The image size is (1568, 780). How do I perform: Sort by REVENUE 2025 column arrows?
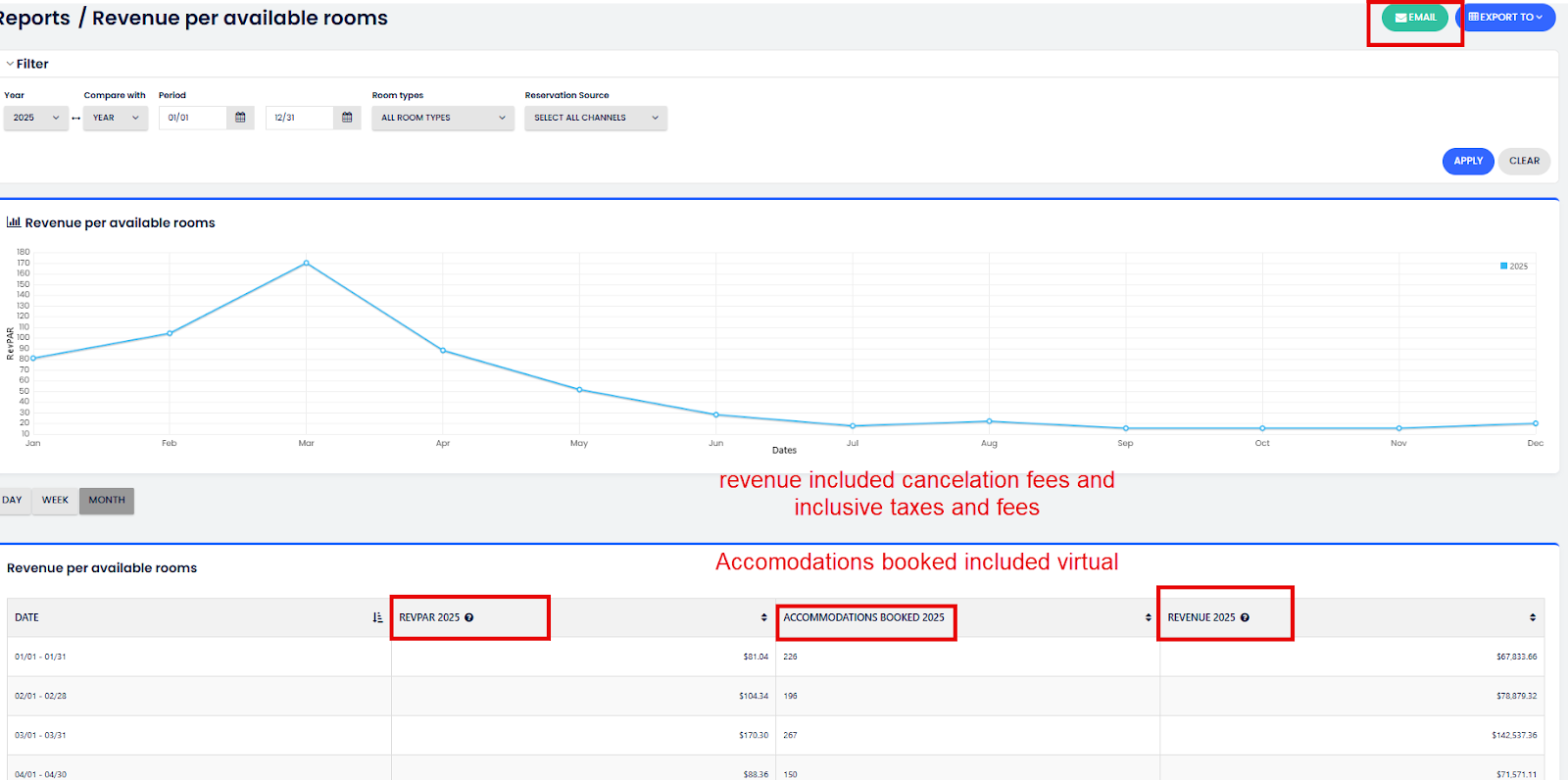(x=1532, y=617)
